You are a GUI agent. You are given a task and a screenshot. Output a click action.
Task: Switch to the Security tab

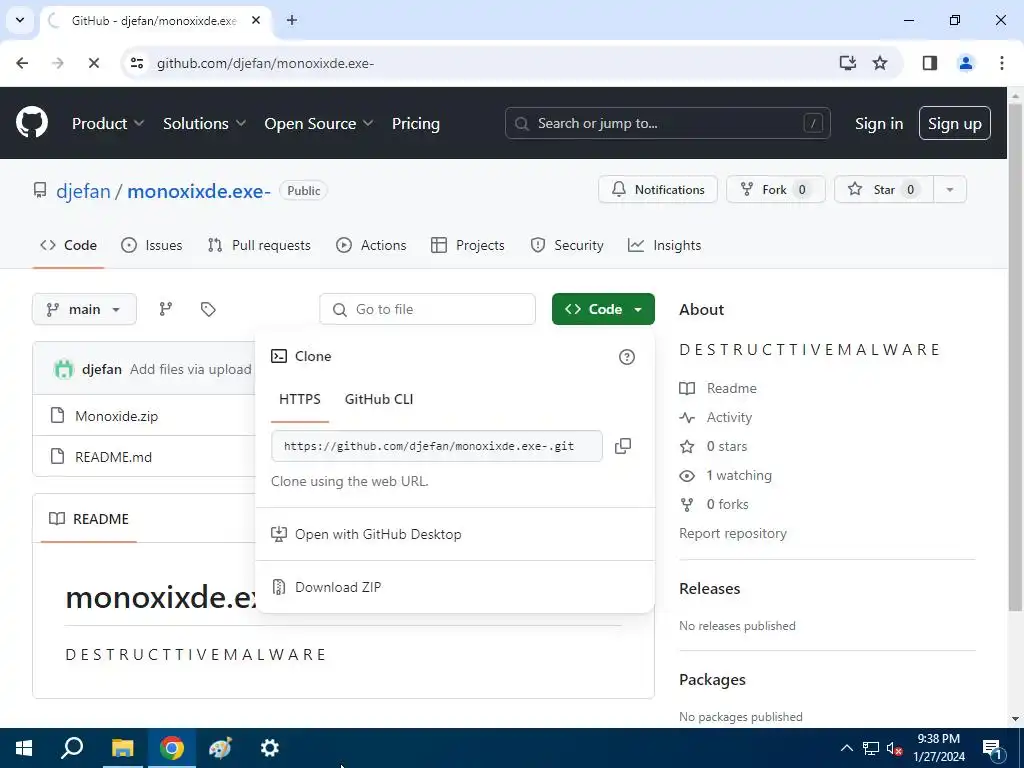567,245
